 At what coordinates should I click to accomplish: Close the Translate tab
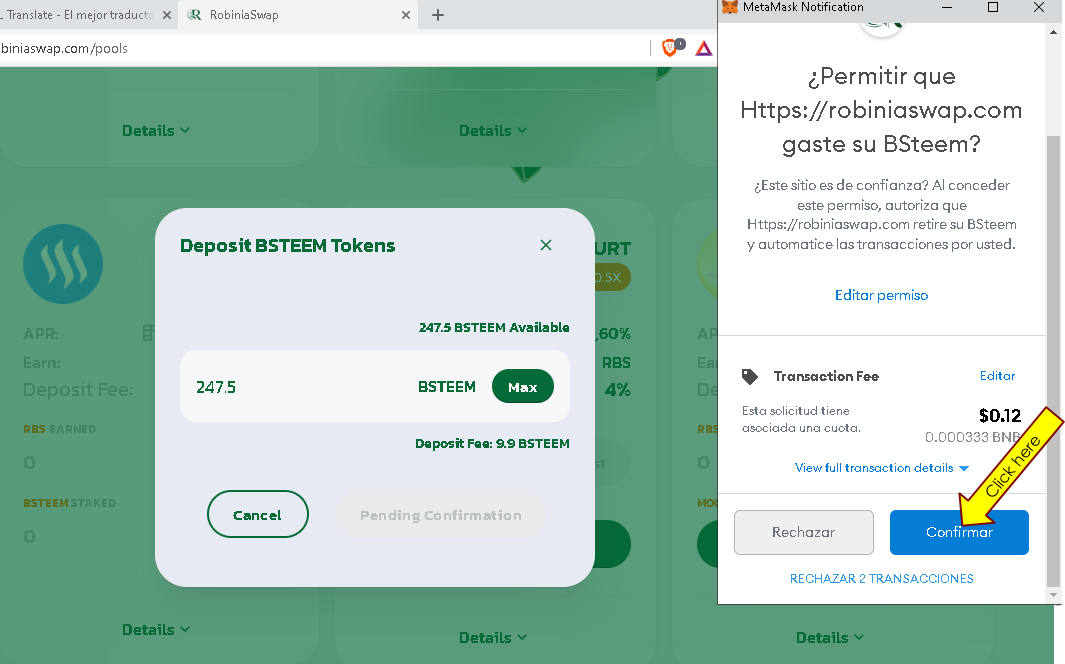(166, 15)
